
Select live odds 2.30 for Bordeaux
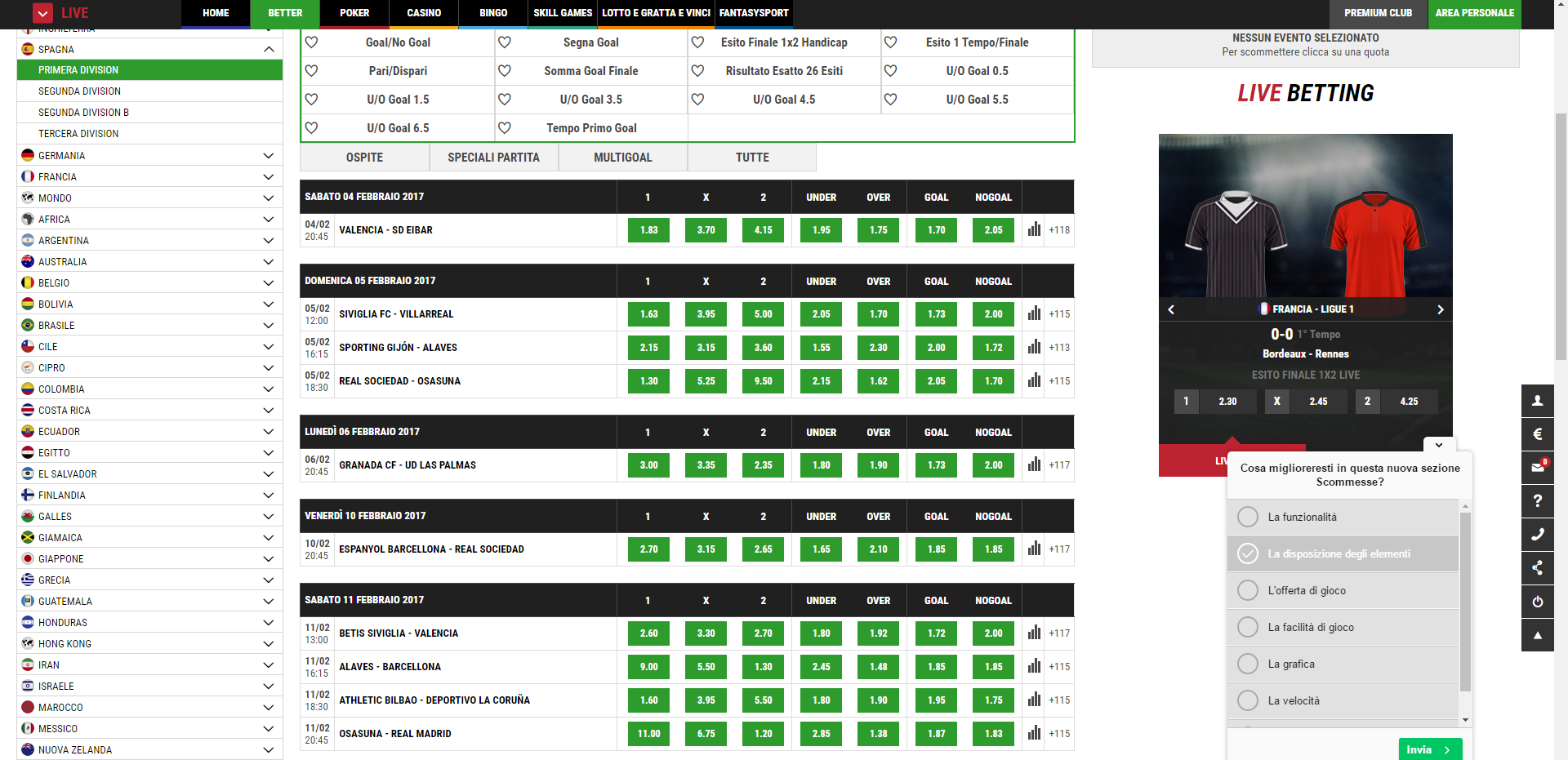pyautogui.click(x=1227, y=401)
